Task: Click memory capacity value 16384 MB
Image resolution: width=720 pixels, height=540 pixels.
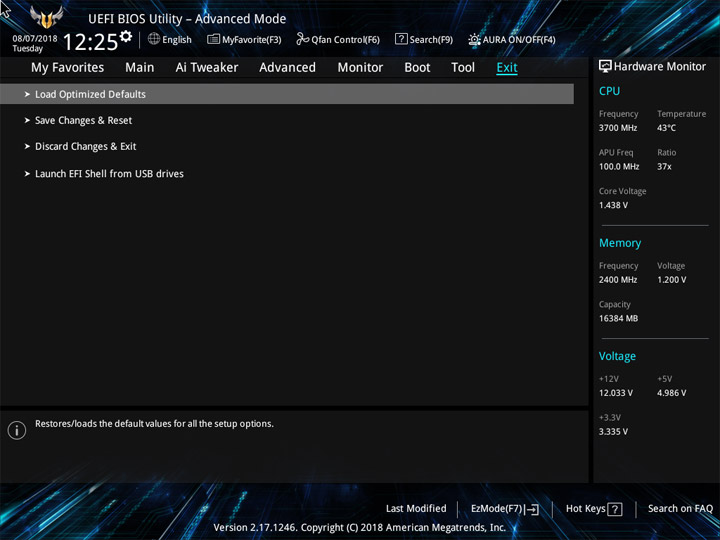Action: pyautogui.click(x=618, y=318)
